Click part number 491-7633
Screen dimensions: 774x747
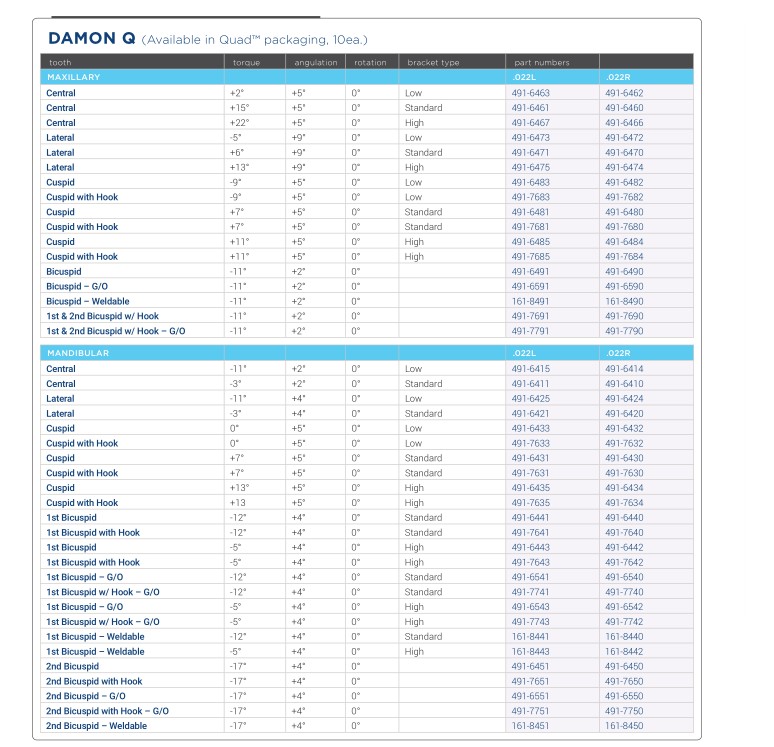(531, 443)
